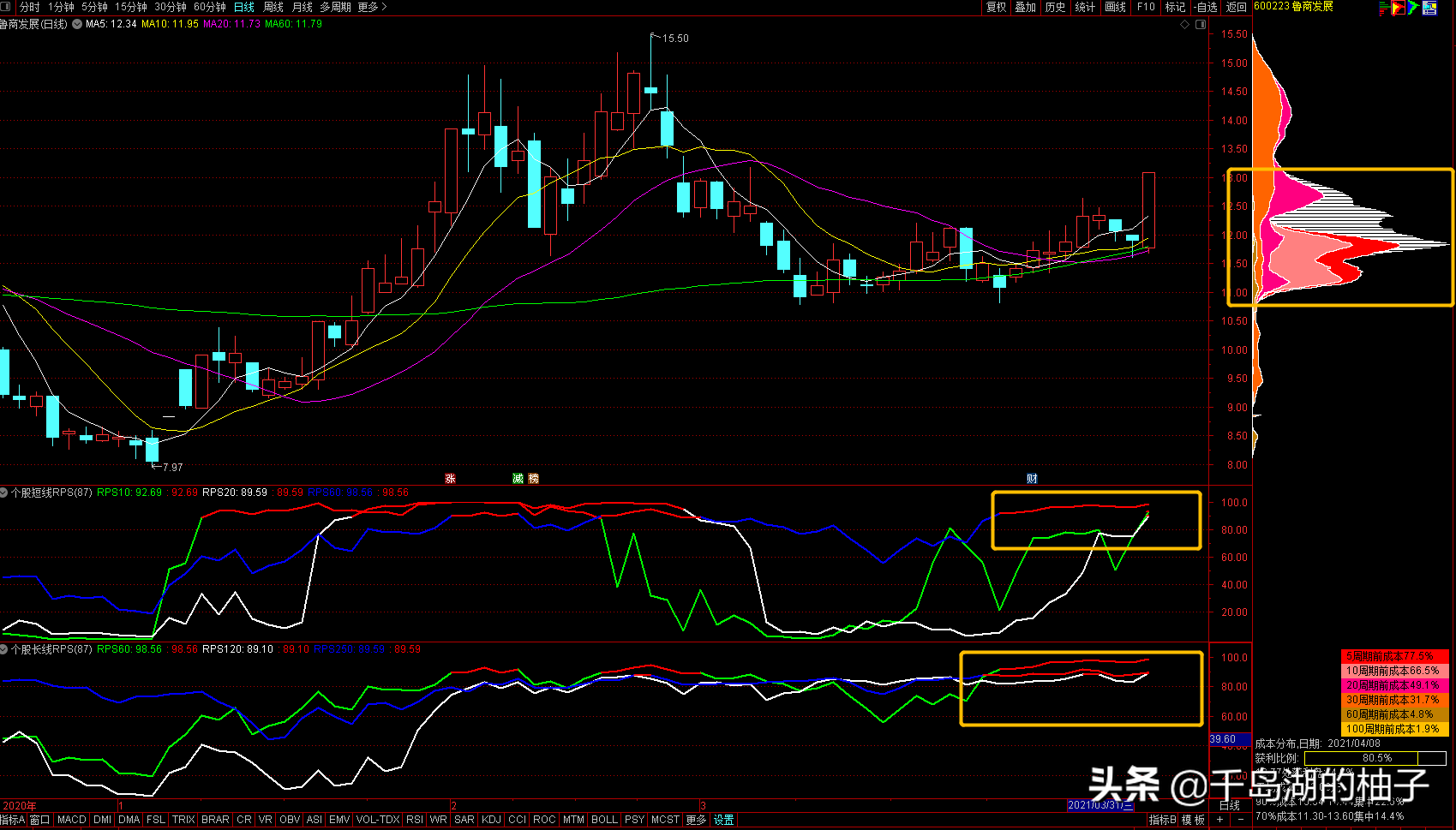Select the MACD indicator tab at bottom

pyautogui.click(x=71, y=820)
